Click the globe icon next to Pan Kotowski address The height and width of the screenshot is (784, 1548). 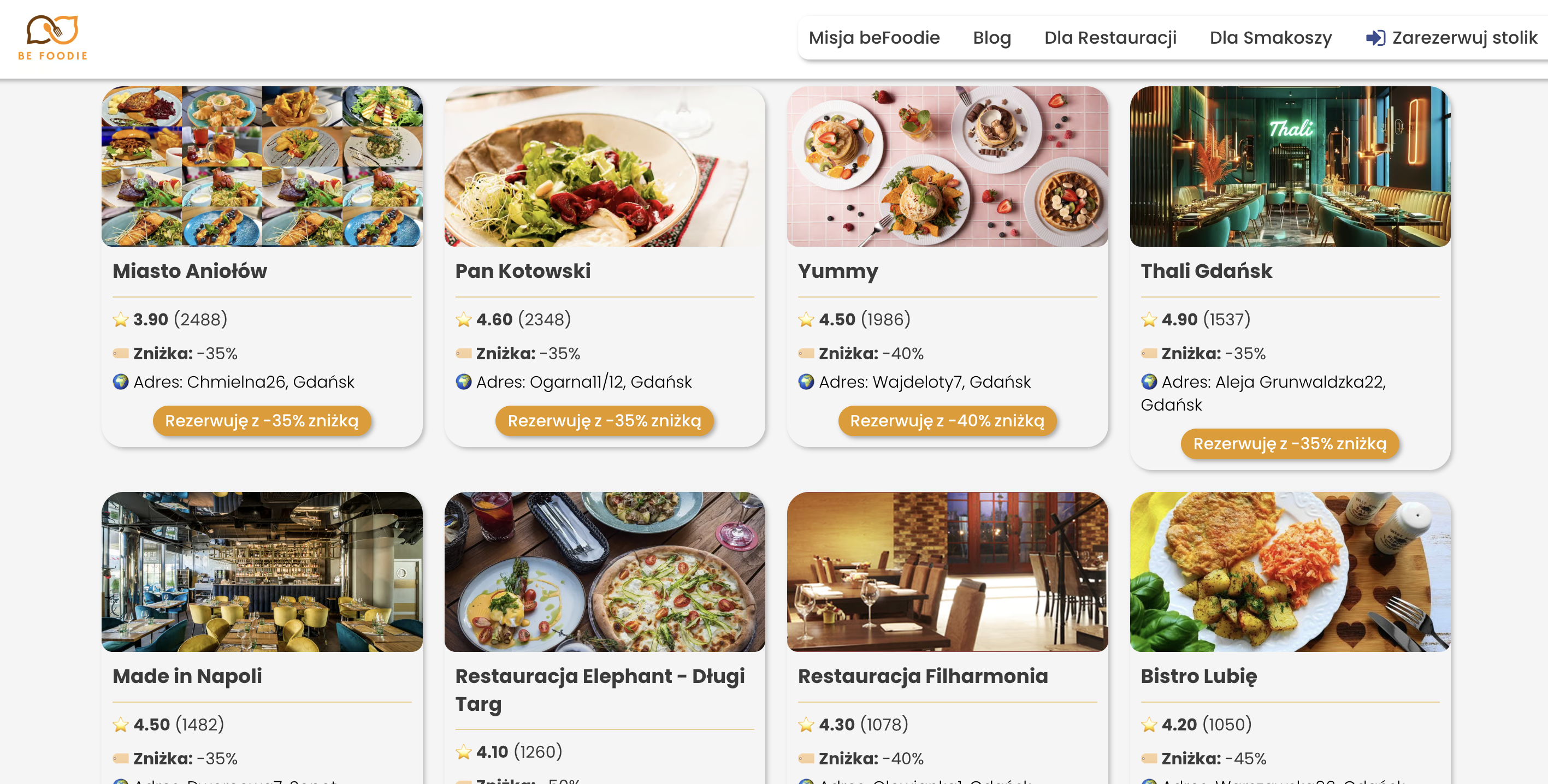(463, 382)
